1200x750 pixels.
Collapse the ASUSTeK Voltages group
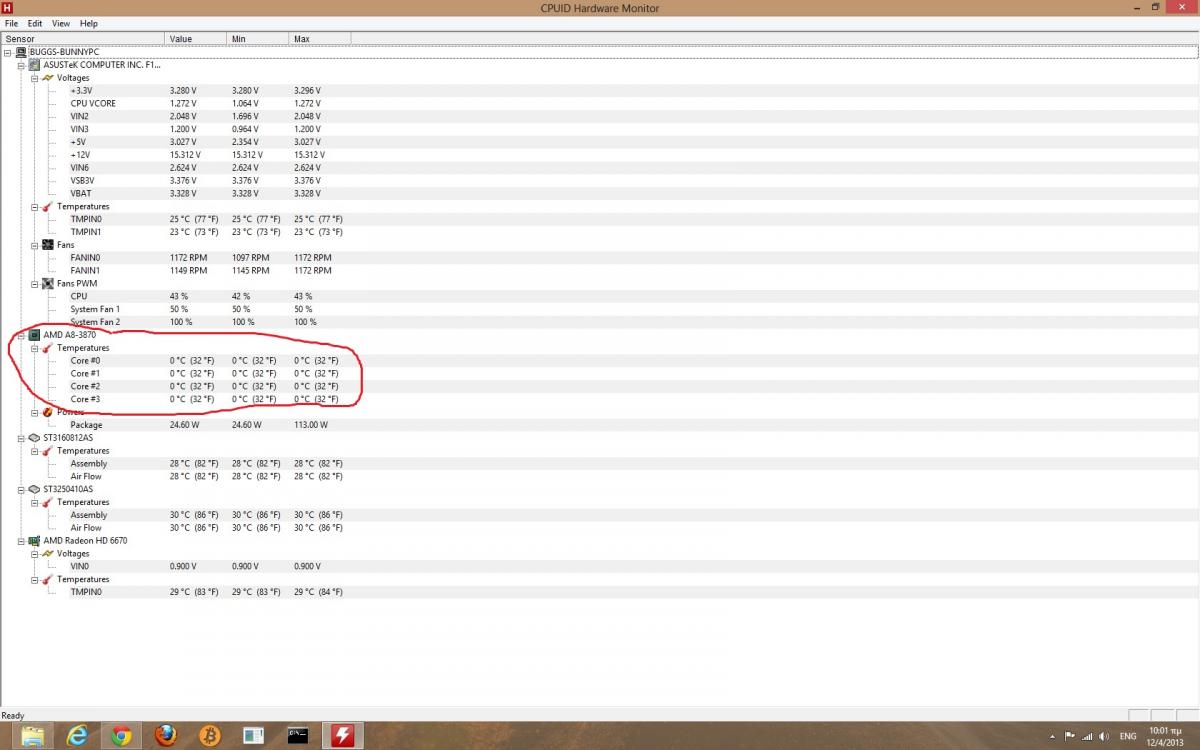[x=34, y=78]
